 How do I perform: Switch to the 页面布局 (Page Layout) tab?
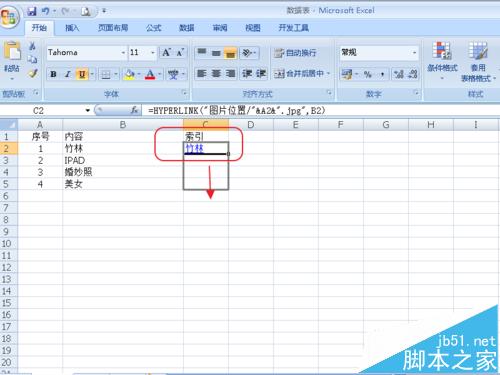point(113,28)
